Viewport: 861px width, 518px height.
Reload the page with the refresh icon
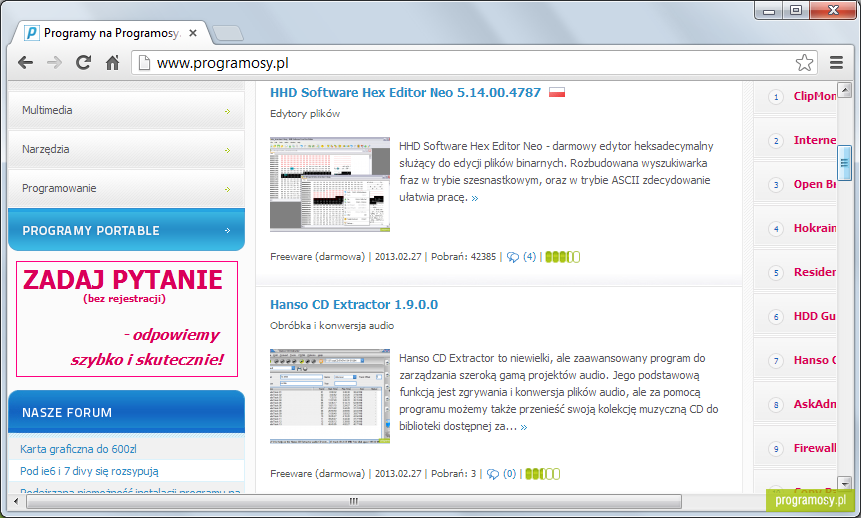click(83, 63)
